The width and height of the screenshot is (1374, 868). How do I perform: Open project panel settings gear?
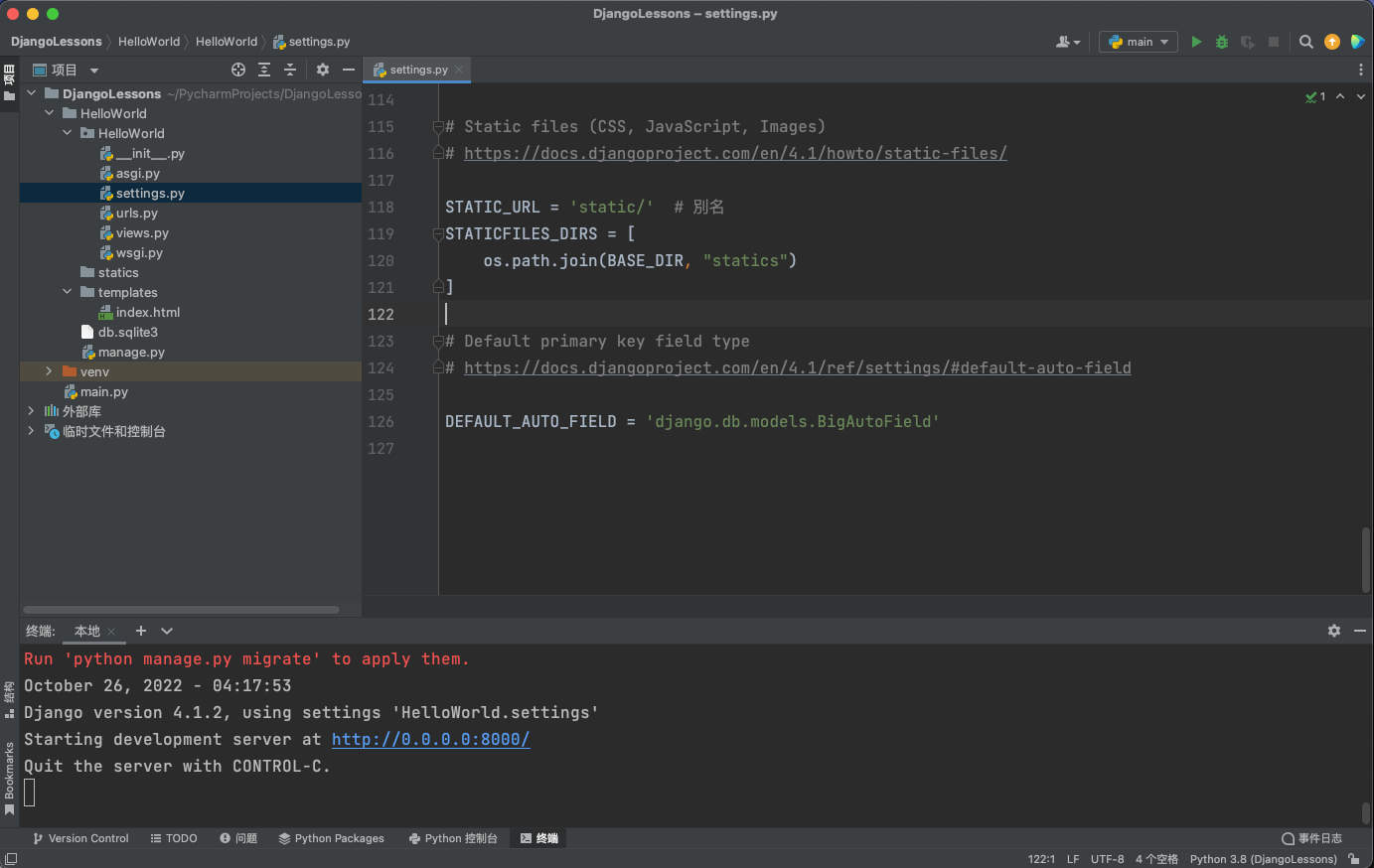pyautogui.click(x=323, y=70)
